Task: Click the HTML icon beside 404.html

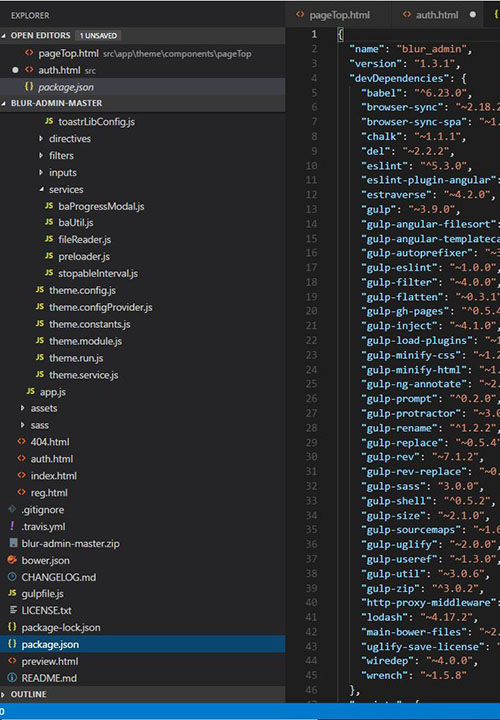Action: (x=21, y=441)
